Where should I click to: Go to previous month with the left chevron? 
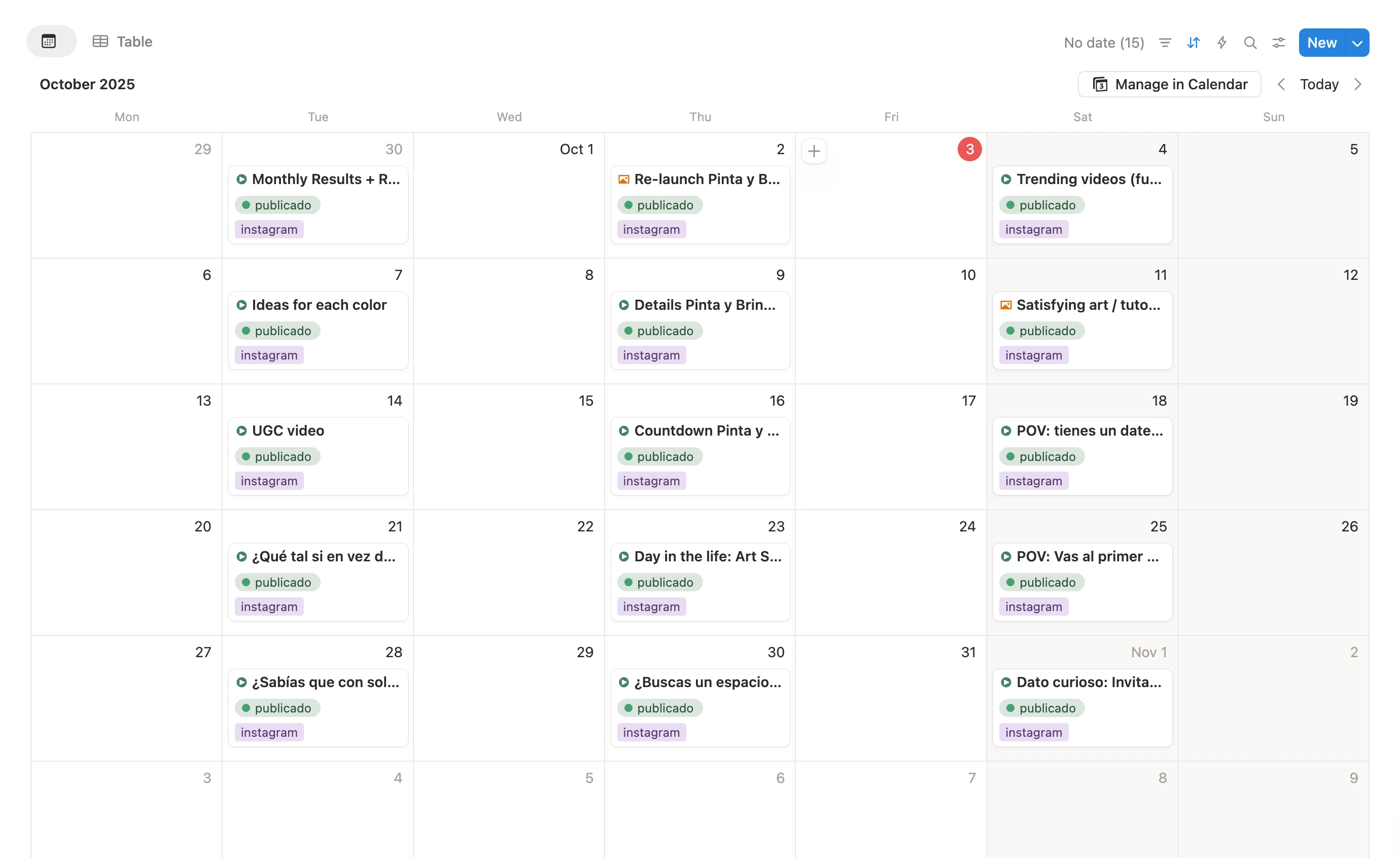[x=1281, y=84]
